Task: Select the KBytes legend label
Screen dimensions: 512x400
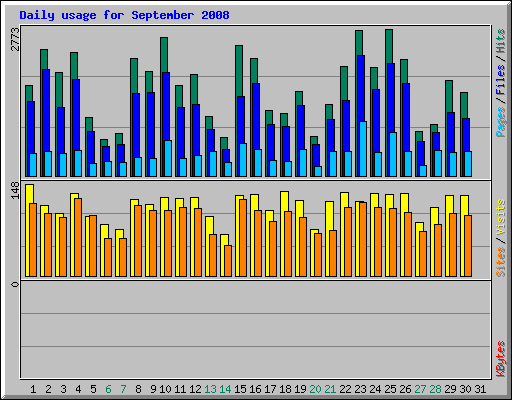Action: pos(500,359)
